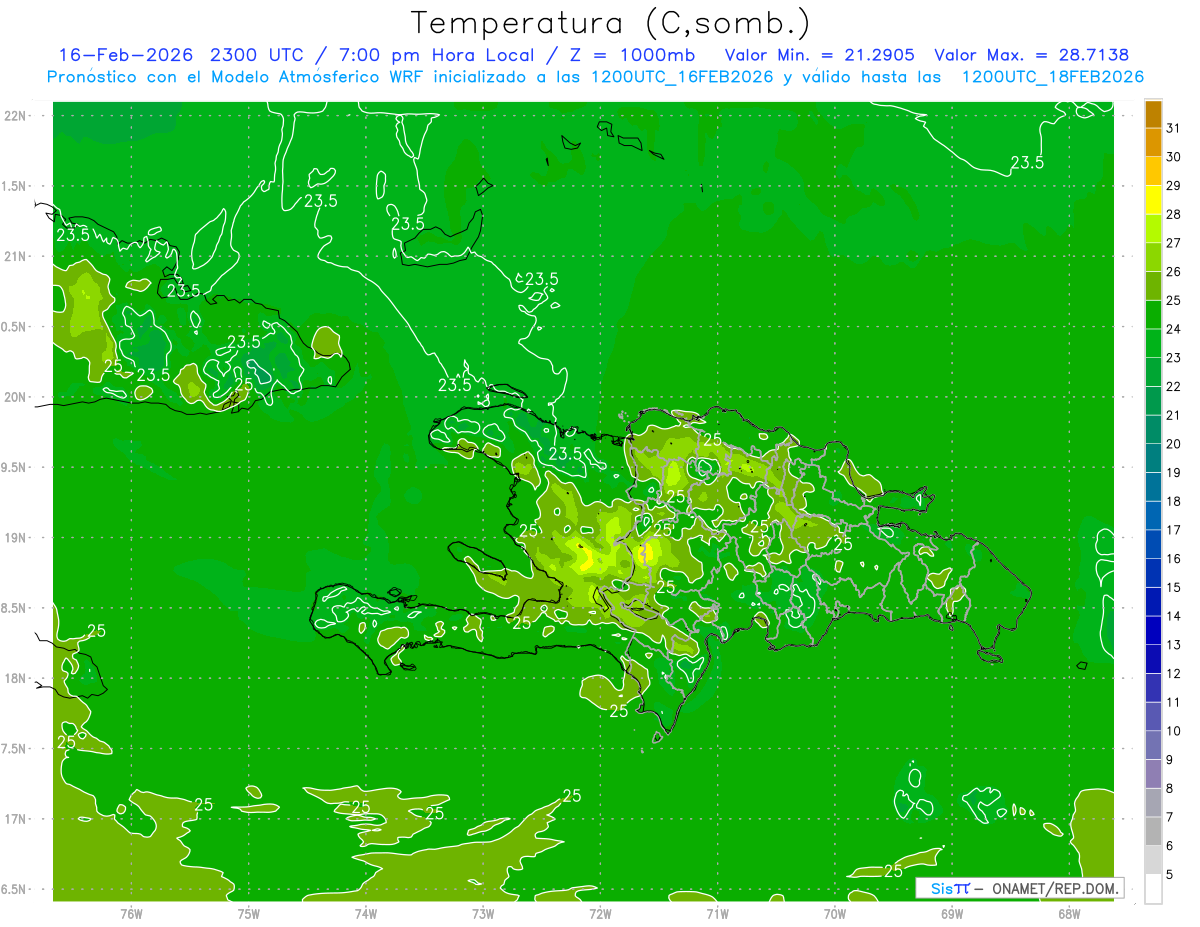Click the '17' color scale label
Viewport: 1200px width, 927px height.
coord(1173,530)
